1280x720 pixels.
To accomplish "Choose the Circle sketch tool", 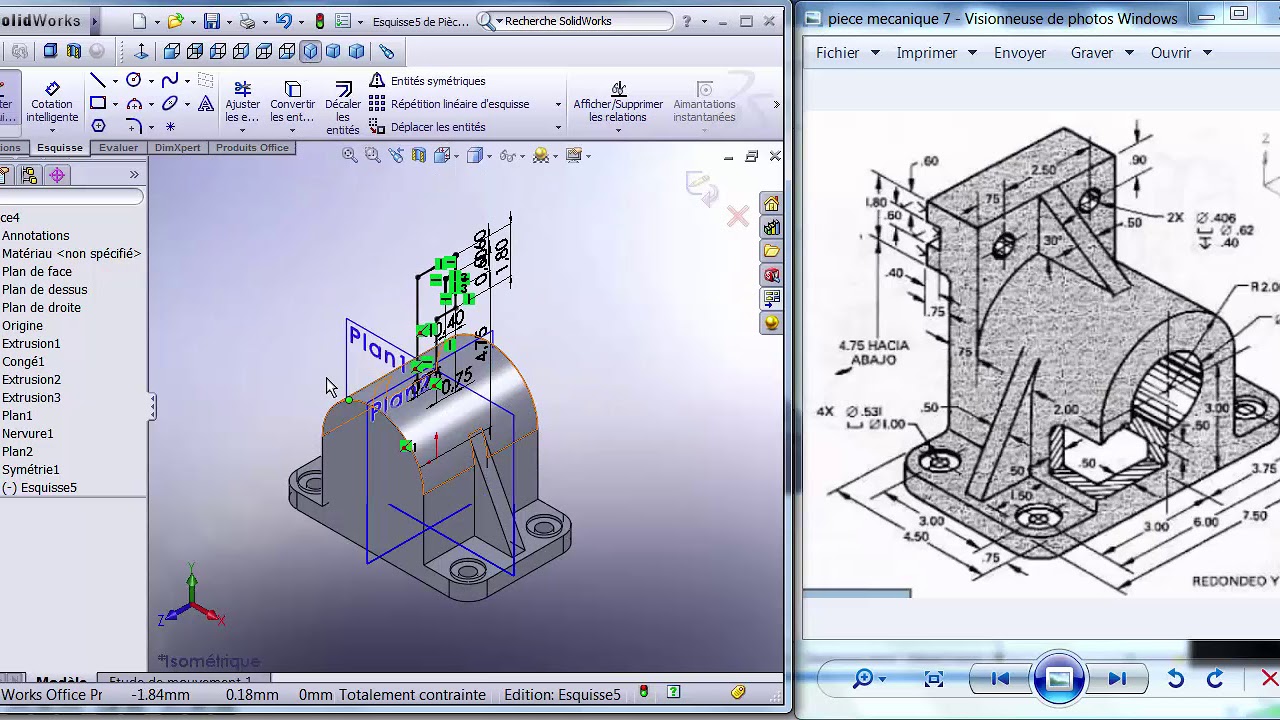I will (134, 80).
